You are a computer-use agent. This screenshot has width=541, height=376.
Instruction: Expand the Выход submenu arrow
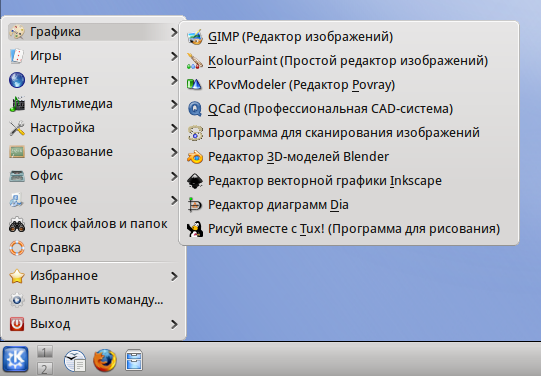pyautogui.click(x=174, y=324)
